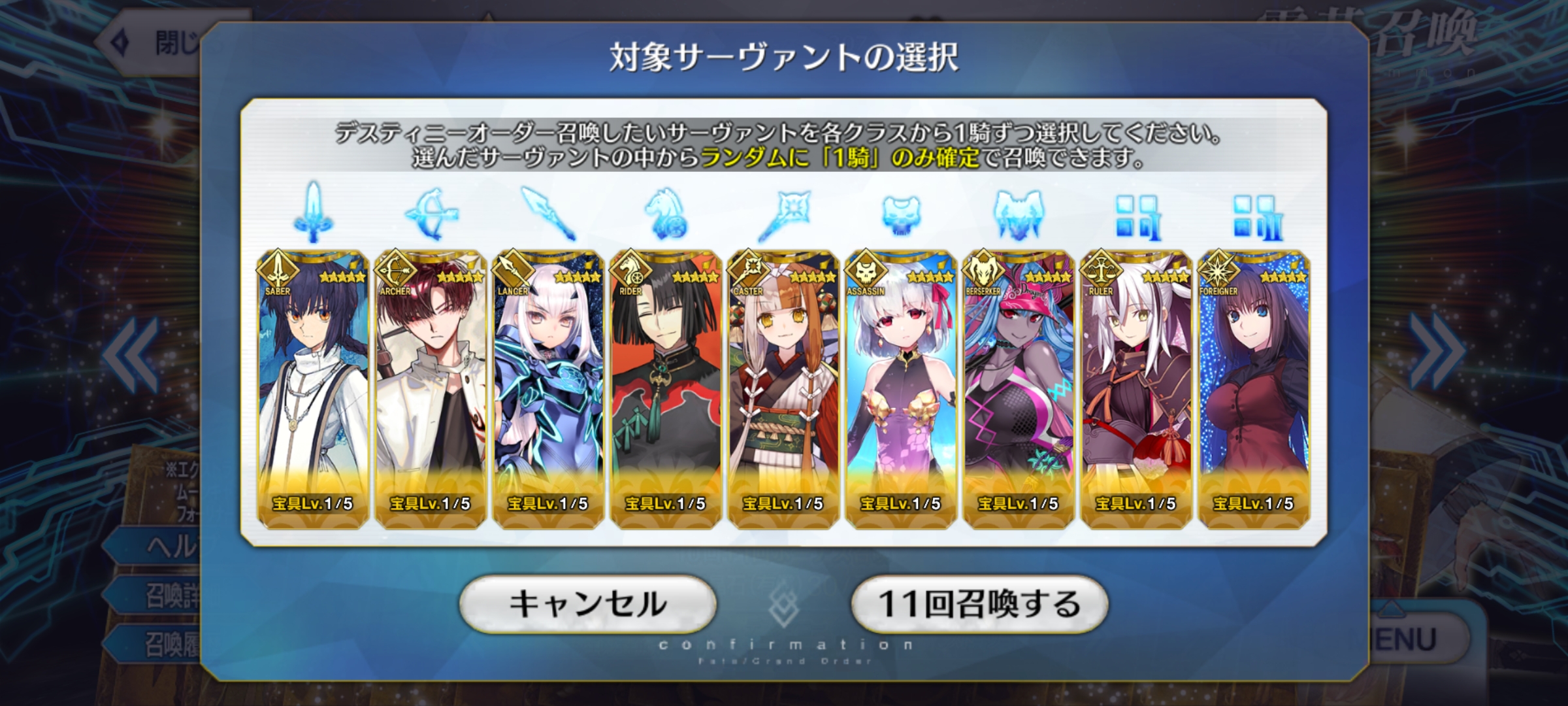Select the Saber class sword icon
Image resolution: width=1568 pixels, height=706 pixels.
(x=314, y=212)
